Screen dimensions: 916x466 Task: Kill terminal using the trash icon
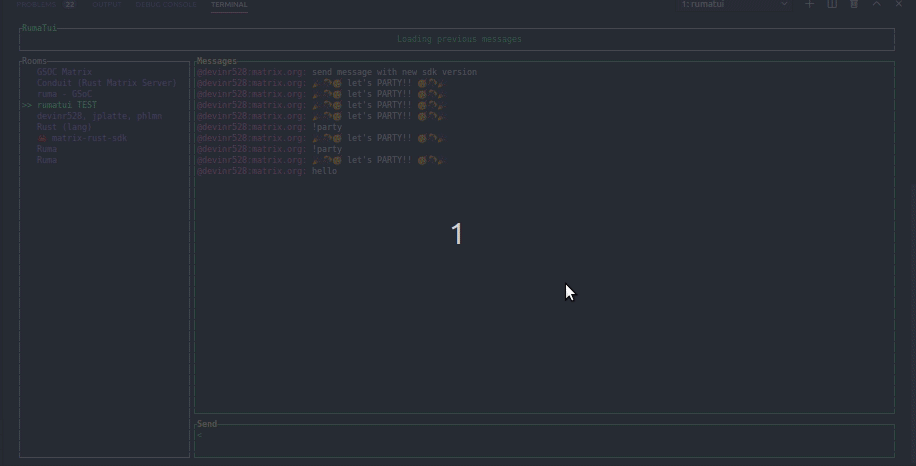[x=854, y=4]
